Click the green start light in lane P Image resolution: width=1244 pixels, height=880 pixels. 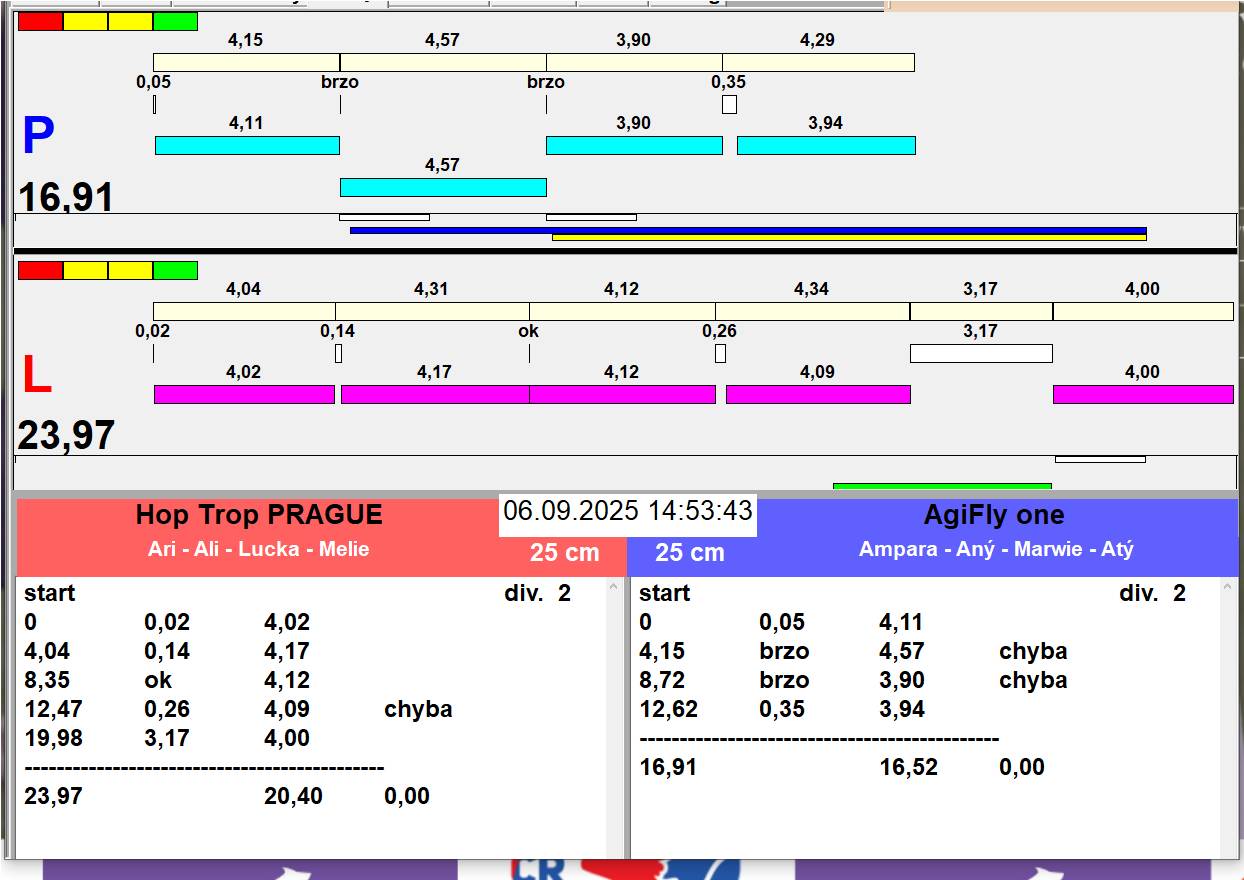point(175,21)
